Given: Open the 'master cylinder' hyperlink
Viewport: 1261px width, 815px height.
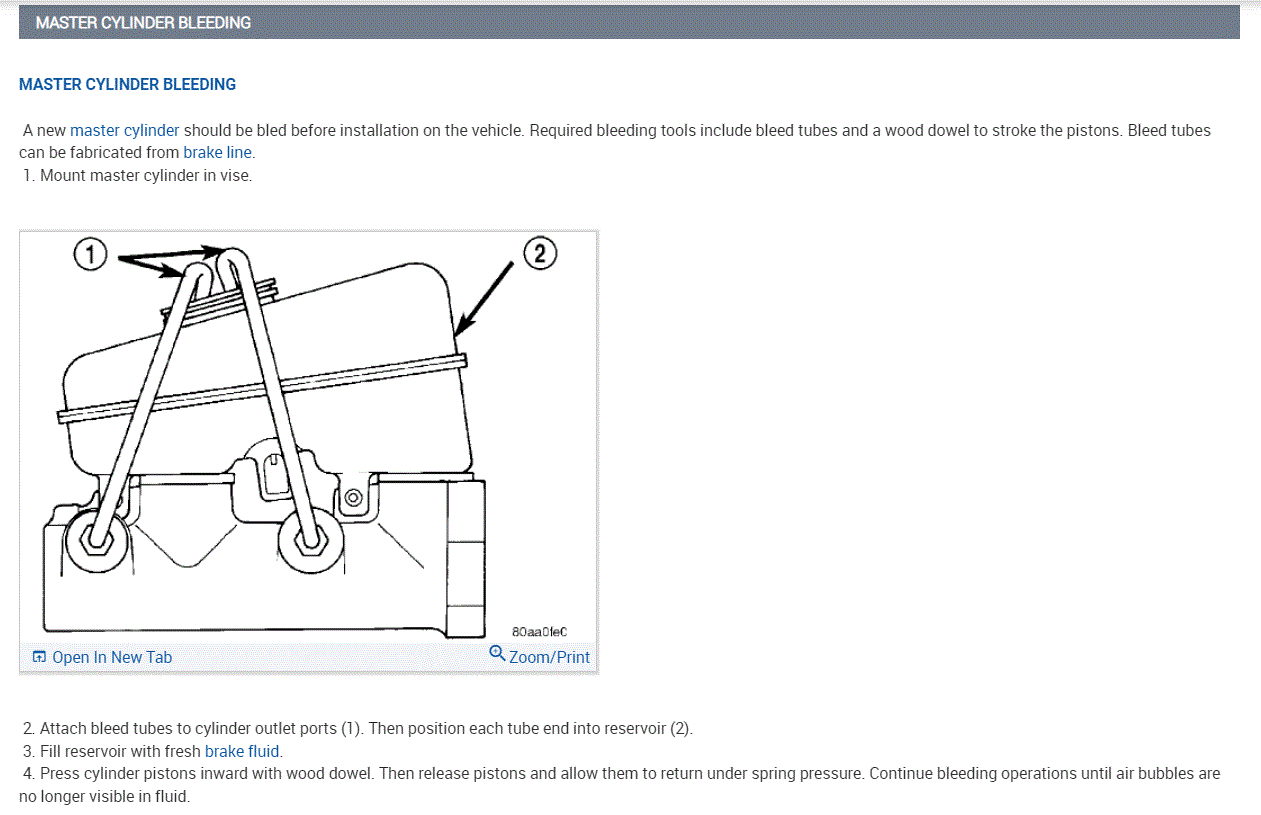Looking at the screenshot, I should (125, 130).
